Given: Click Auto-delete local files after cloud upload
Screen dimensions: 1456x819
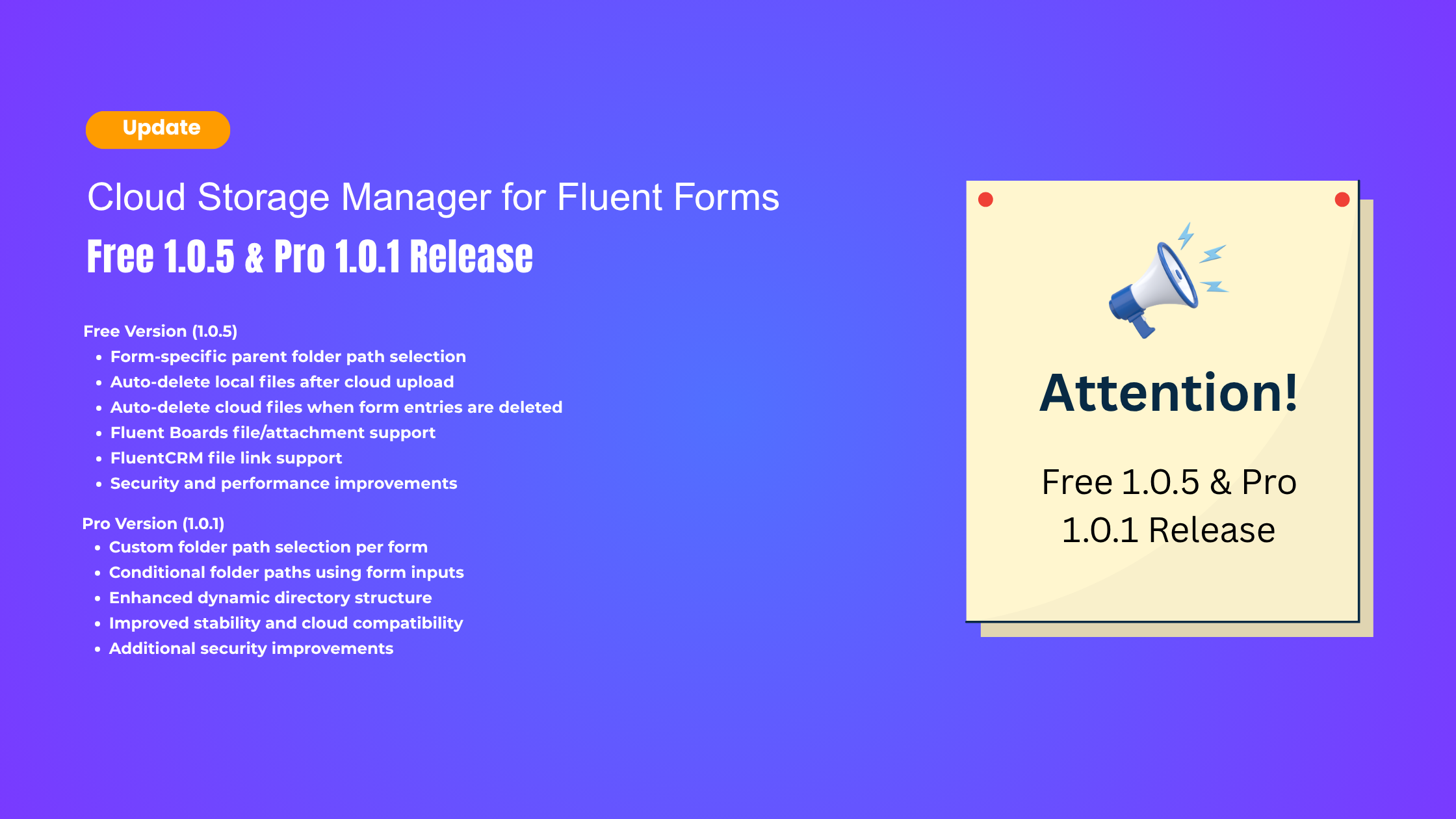Looking at the screenshot, I should pyautogui.click(x=281, y=382).
